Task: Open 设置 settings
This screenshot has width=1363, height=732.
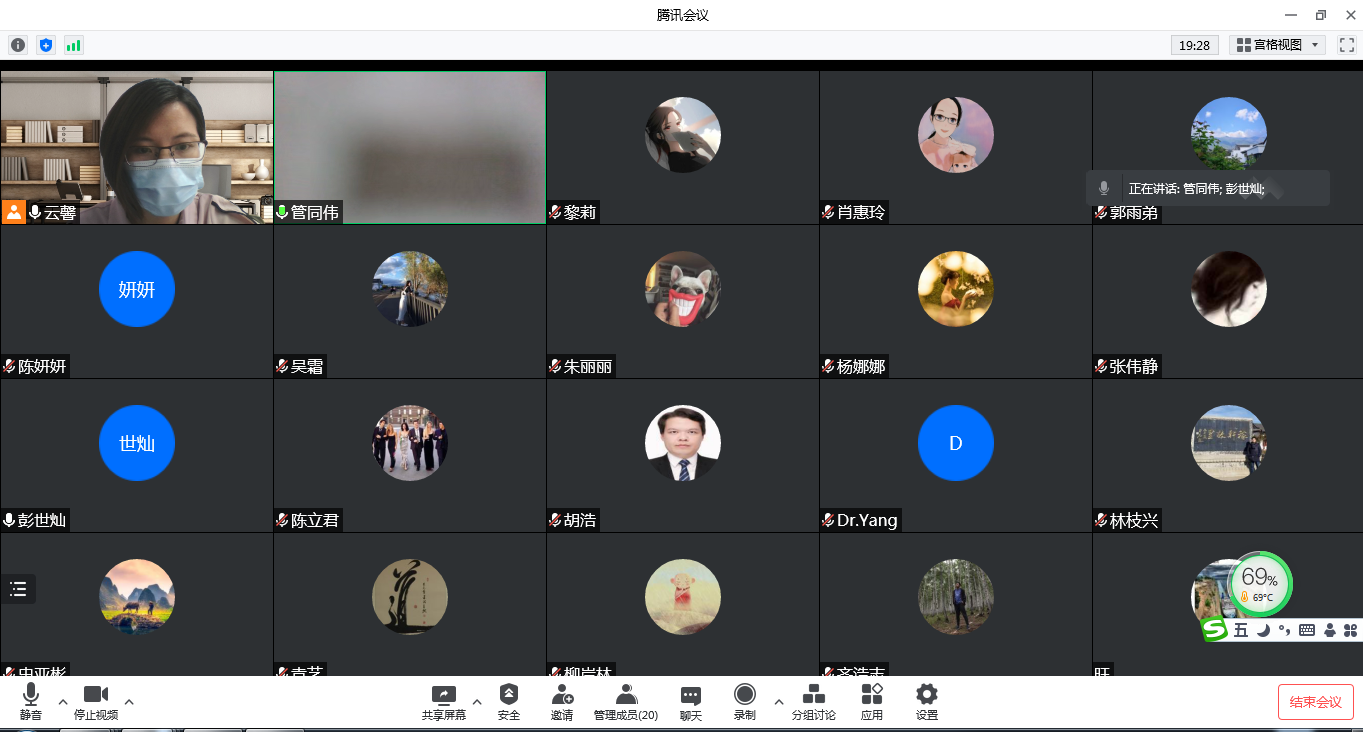Action: [927, 701]
